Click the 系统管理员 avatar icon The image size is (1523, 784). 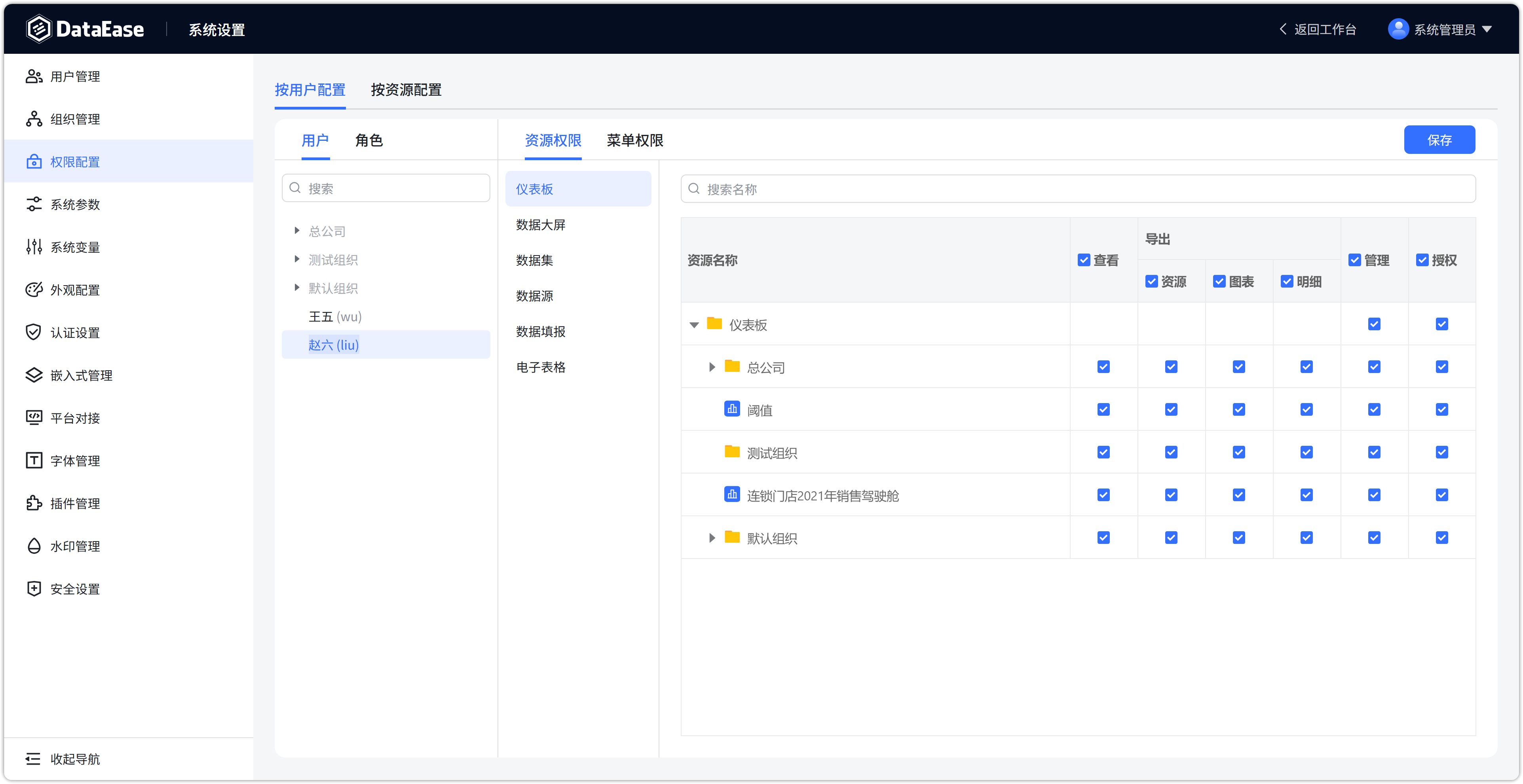click(1398, 29)
